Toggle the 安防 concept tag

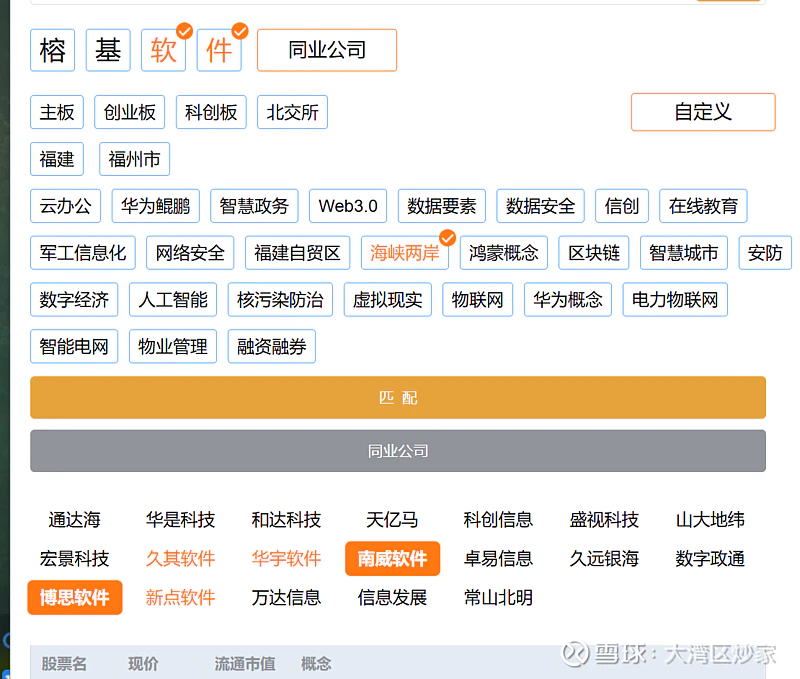(765, 253)
